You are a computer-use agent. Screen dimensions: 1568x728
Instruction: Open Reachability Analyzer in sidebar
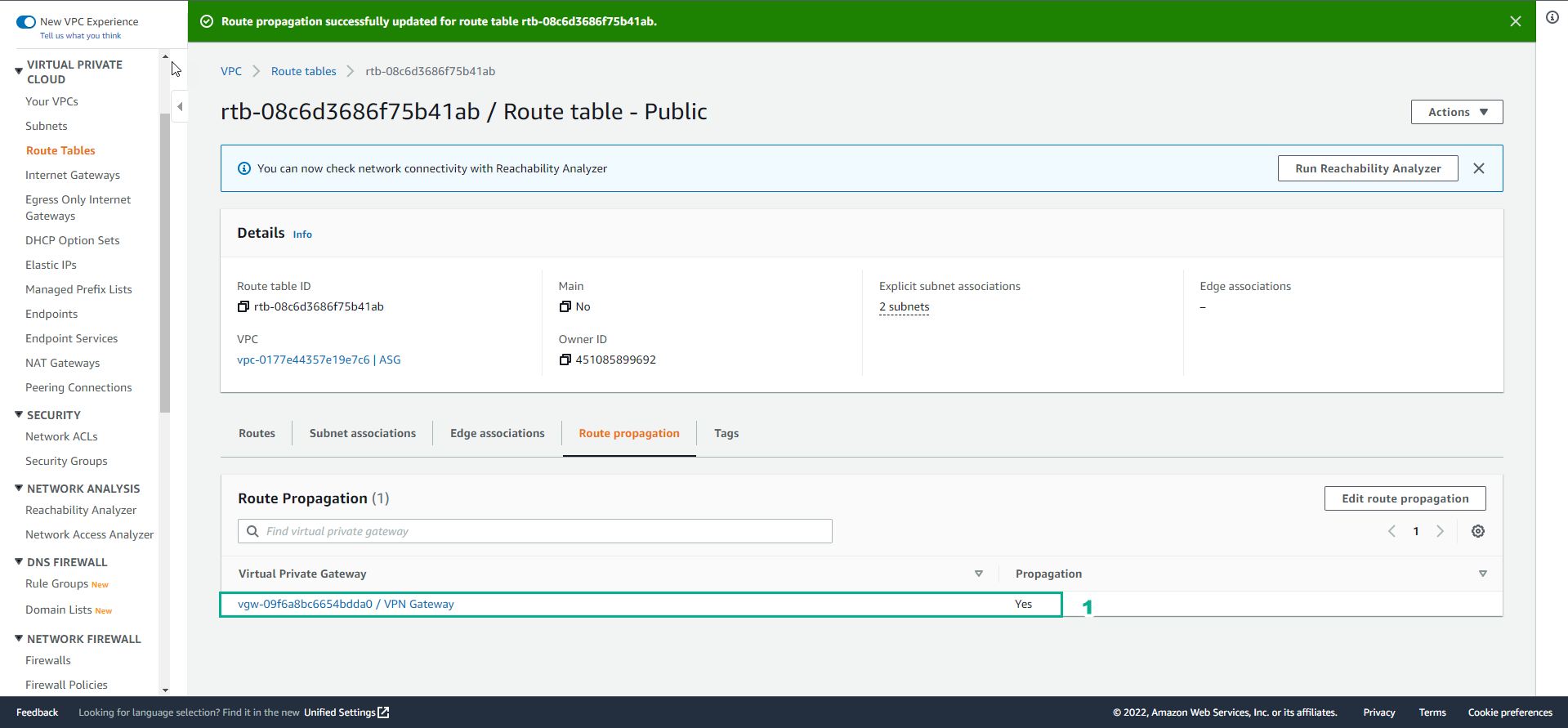[x=81, y=510]
